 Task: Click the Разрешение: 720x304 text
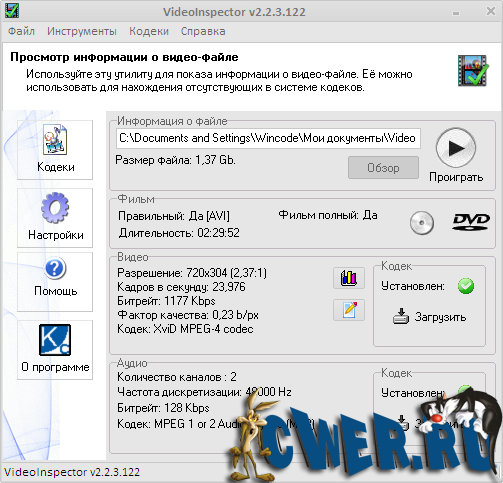pyautogui.click(x=192, y=273)
